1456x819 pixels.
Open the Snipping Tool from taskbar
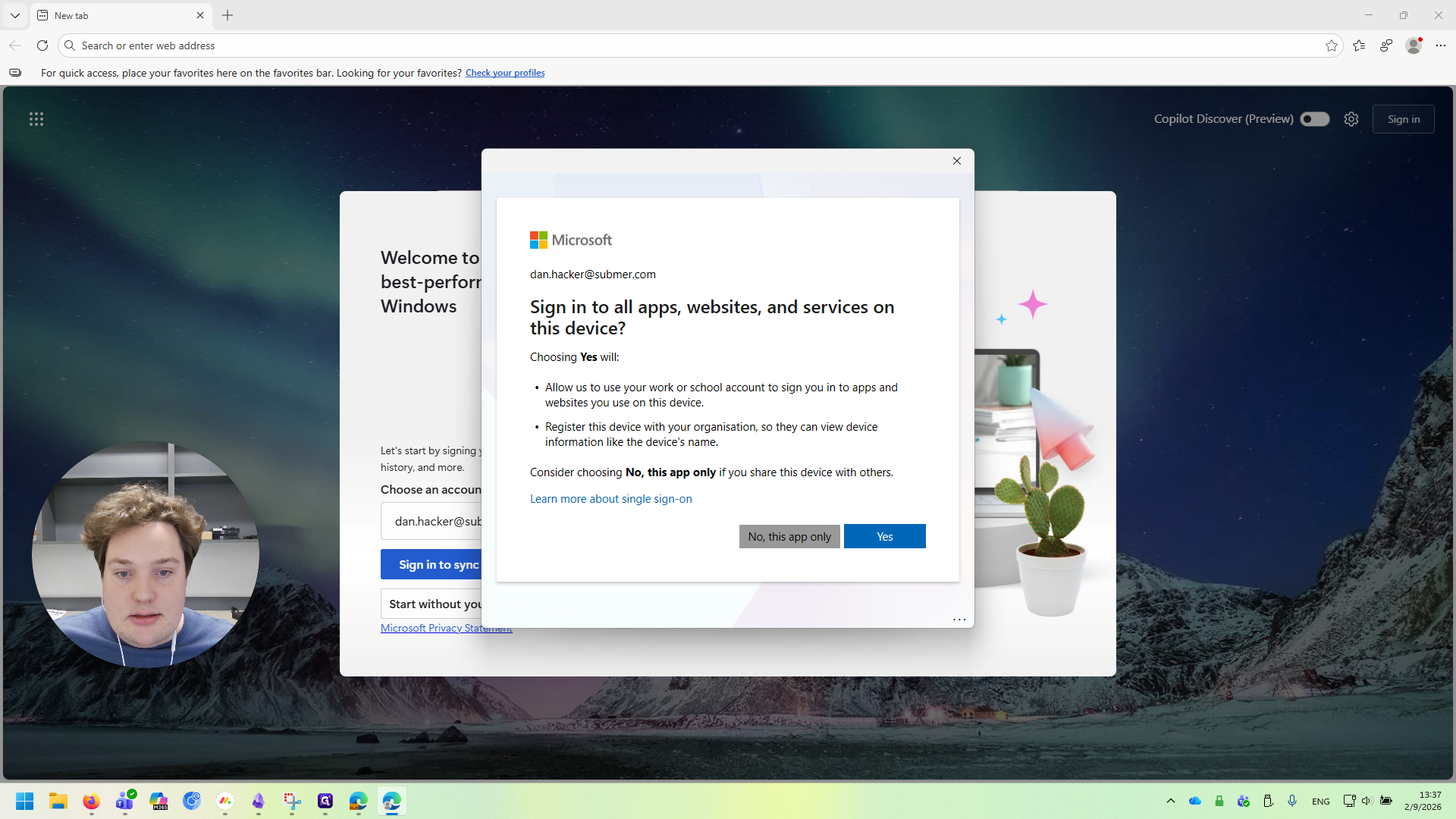(x=292, y=801)
